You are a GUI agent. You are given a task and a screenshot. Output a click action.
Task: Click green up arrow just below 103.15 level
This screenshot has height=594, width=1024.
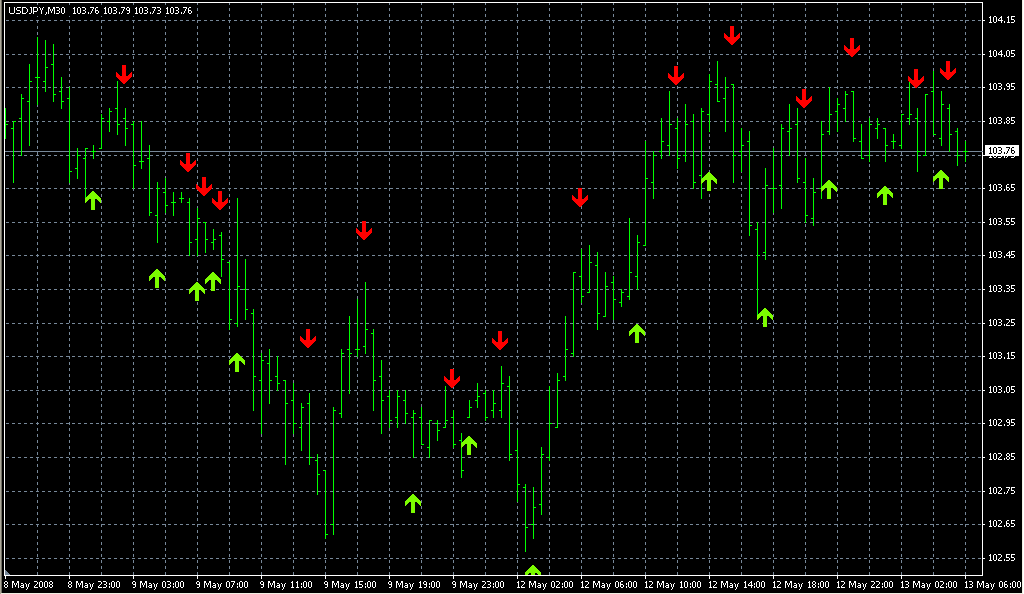(x=237, y=362)
